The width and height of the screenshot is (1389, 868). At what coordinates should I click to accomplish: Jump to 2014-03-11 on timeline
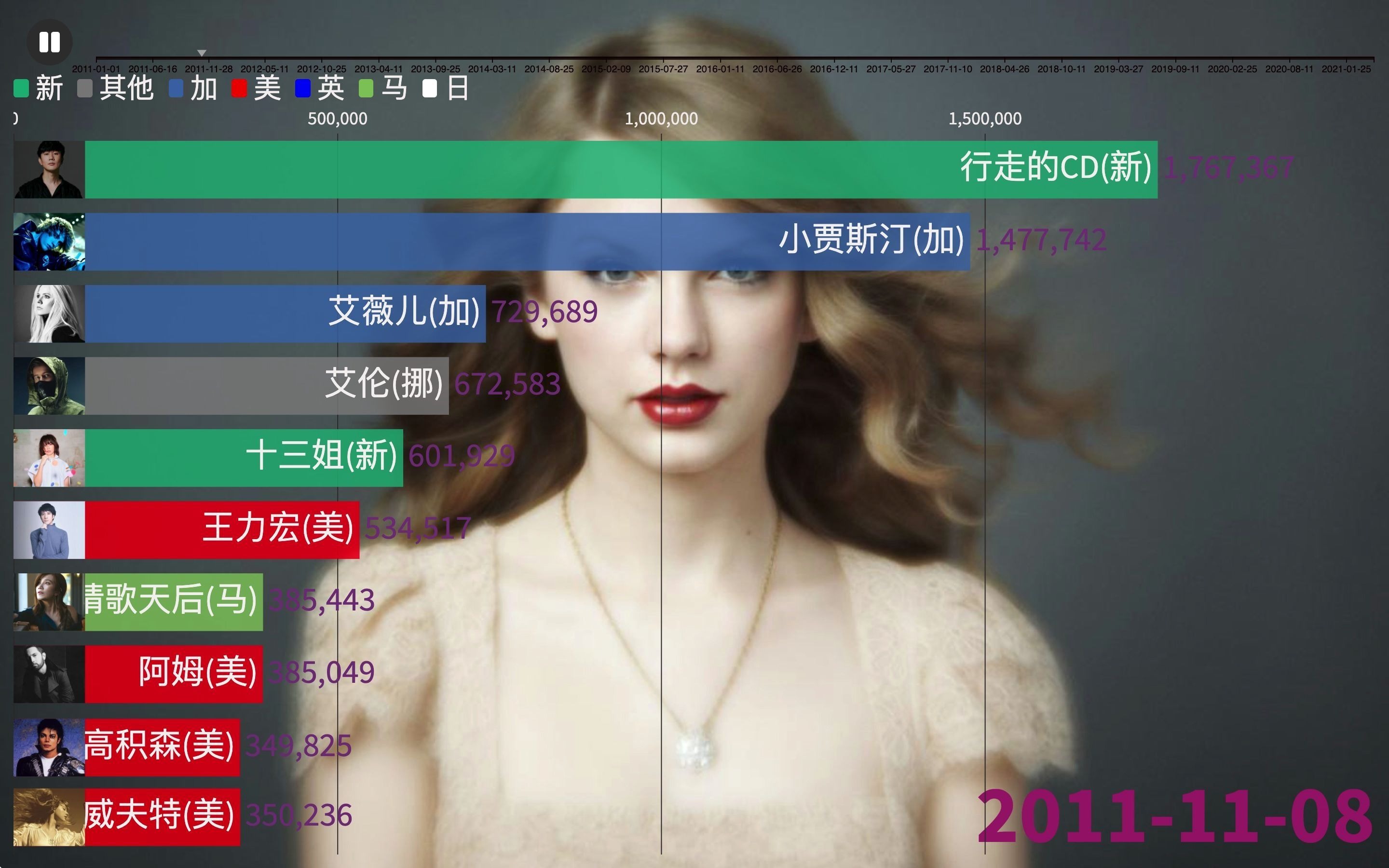(492, 69)
